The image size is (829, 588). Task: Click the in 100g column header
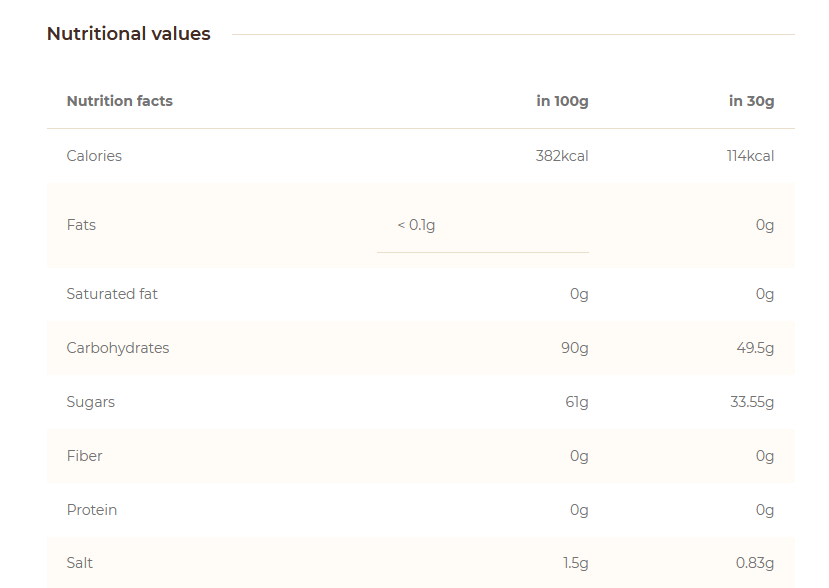click(x=562, y=101)
